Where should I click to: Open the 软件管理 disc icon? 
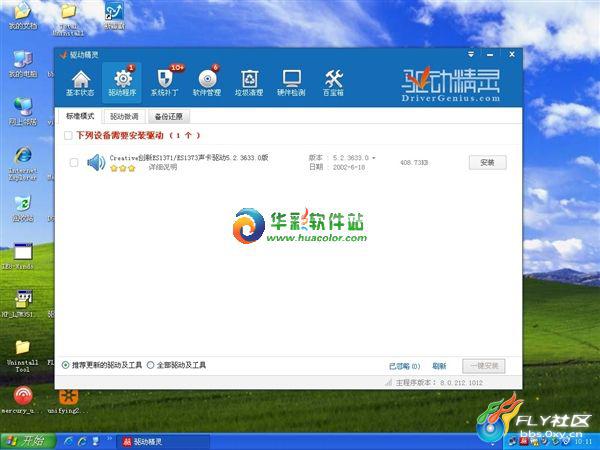tap(207, 83)
